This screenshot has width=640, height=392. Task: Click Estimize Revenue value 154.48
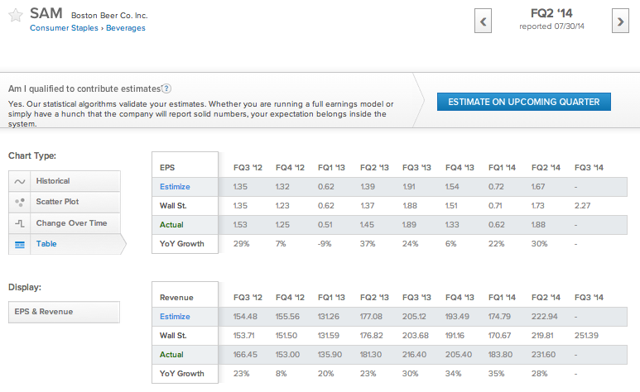point(245,316)
